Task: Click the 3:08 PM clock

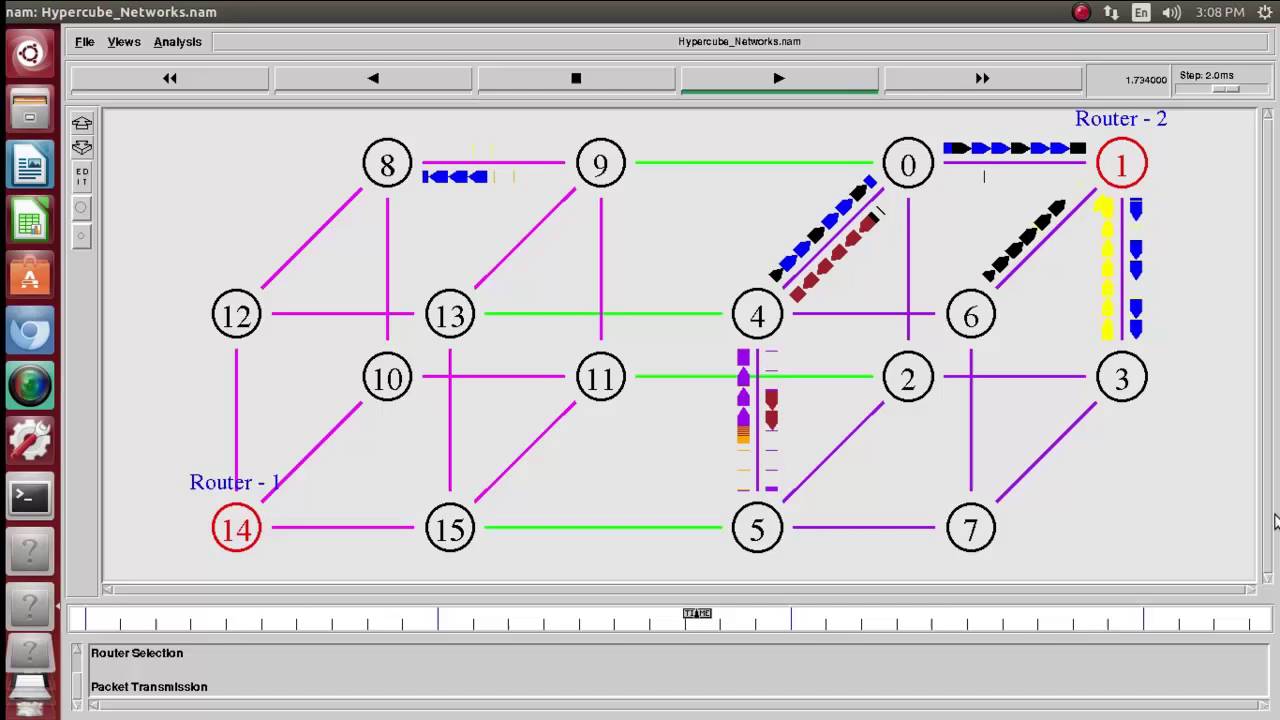Action: pyautogui.click(x=1220, y=12)
